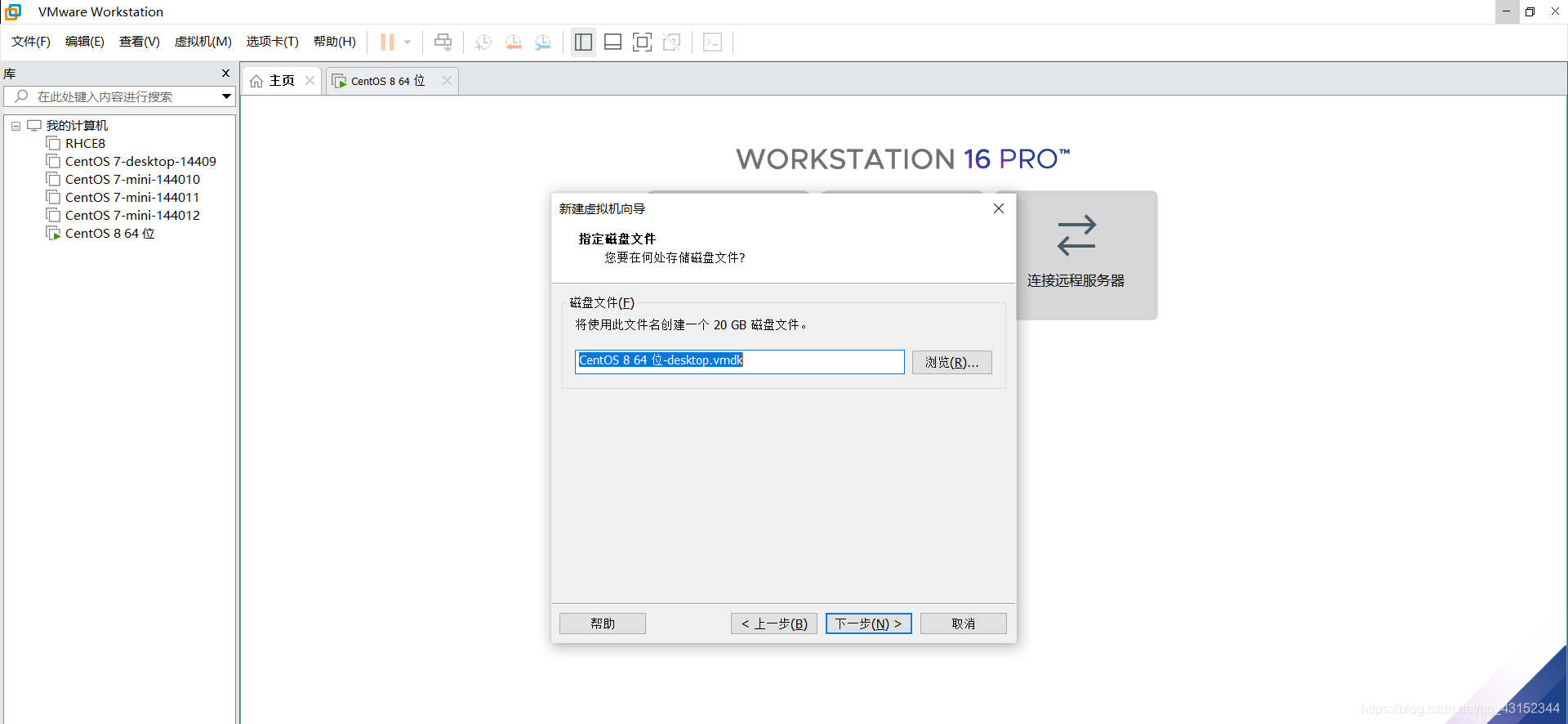This screenshot has width=1568, height=724.
Task: Close the 新建虚拟机向导 dialog
Action: click(x=999, y=209)
